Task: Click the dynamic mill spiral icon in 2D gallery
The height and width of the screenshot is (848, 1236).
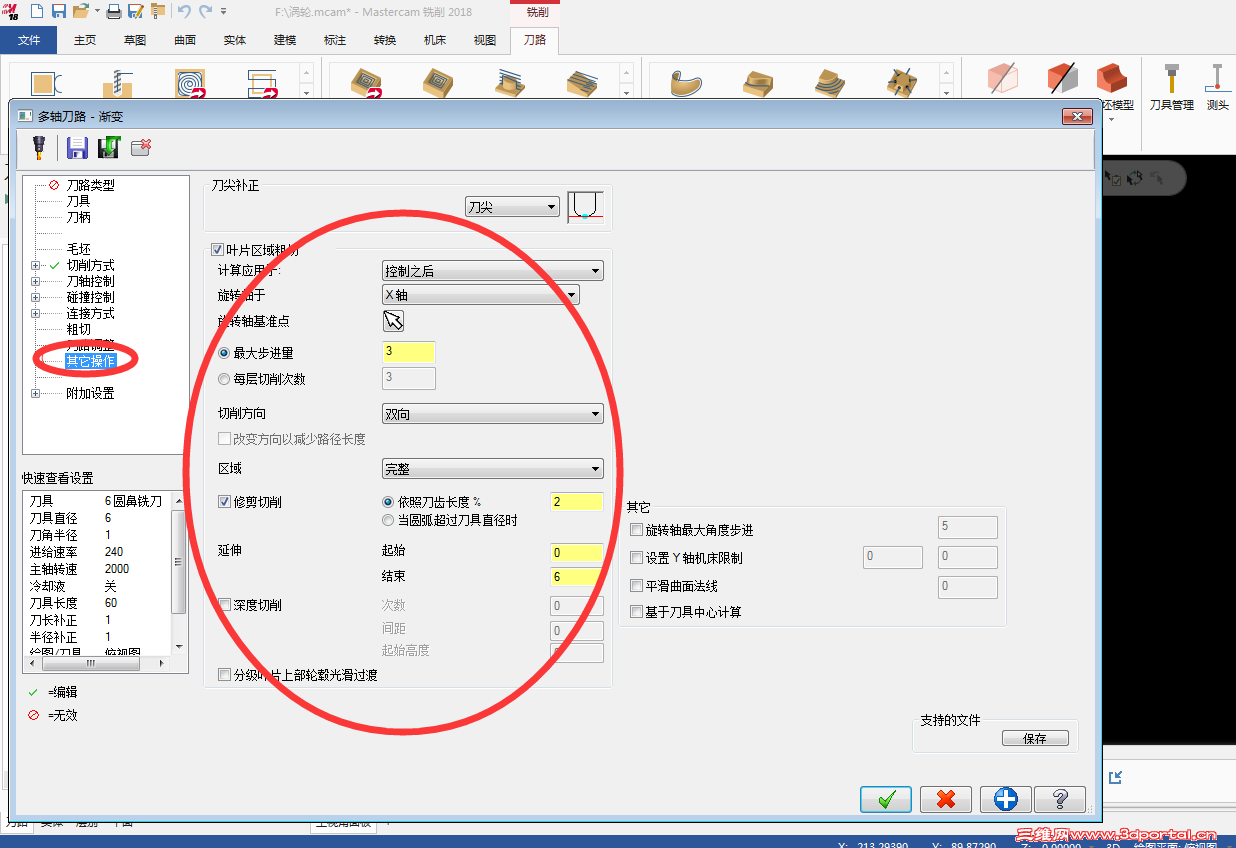Action: click(190, 85)
